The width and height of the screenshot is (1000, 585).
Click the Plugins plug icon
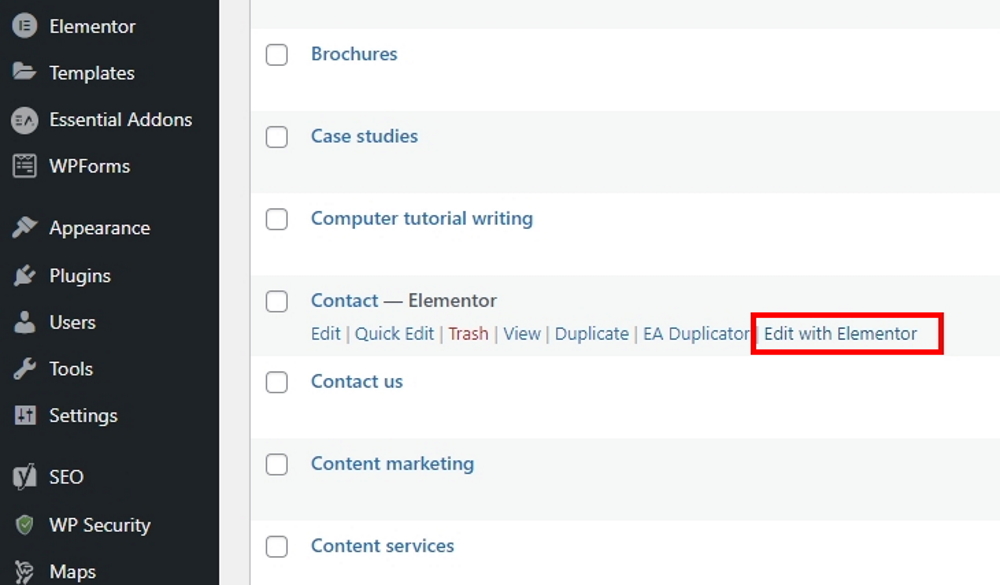pyautogui.click(x=24, y=276)
